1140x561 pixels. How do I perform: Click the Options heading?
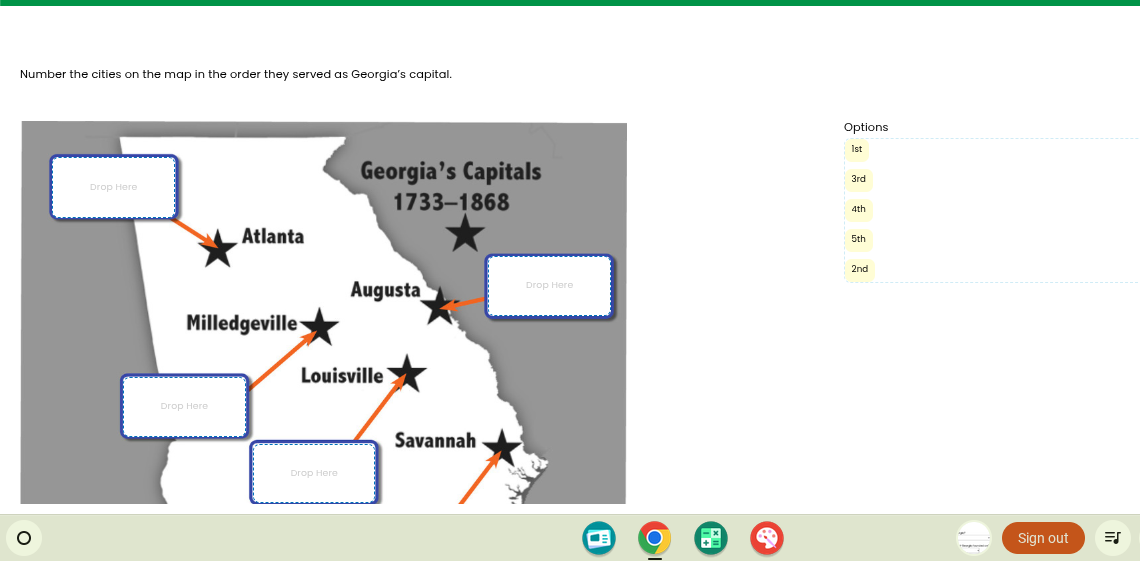[x=866, y=127]
